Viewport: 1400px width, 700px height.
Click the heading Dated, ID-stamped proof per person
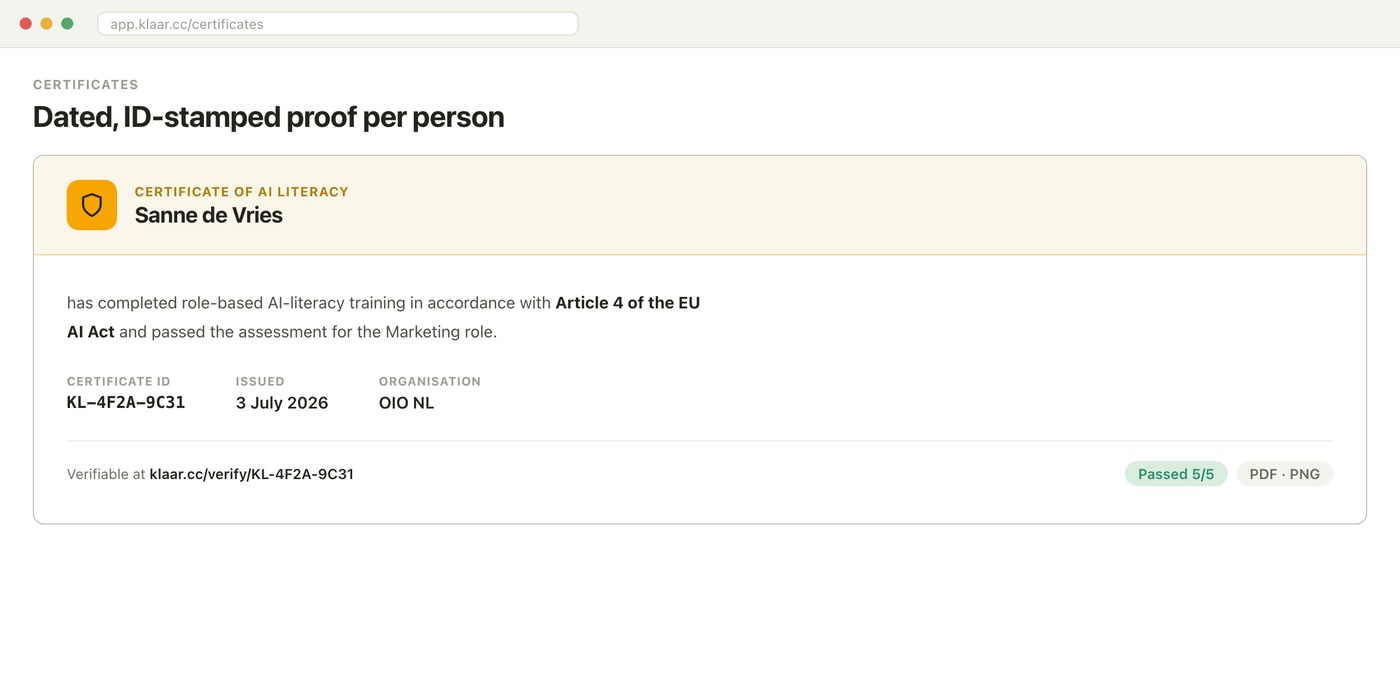269,117
